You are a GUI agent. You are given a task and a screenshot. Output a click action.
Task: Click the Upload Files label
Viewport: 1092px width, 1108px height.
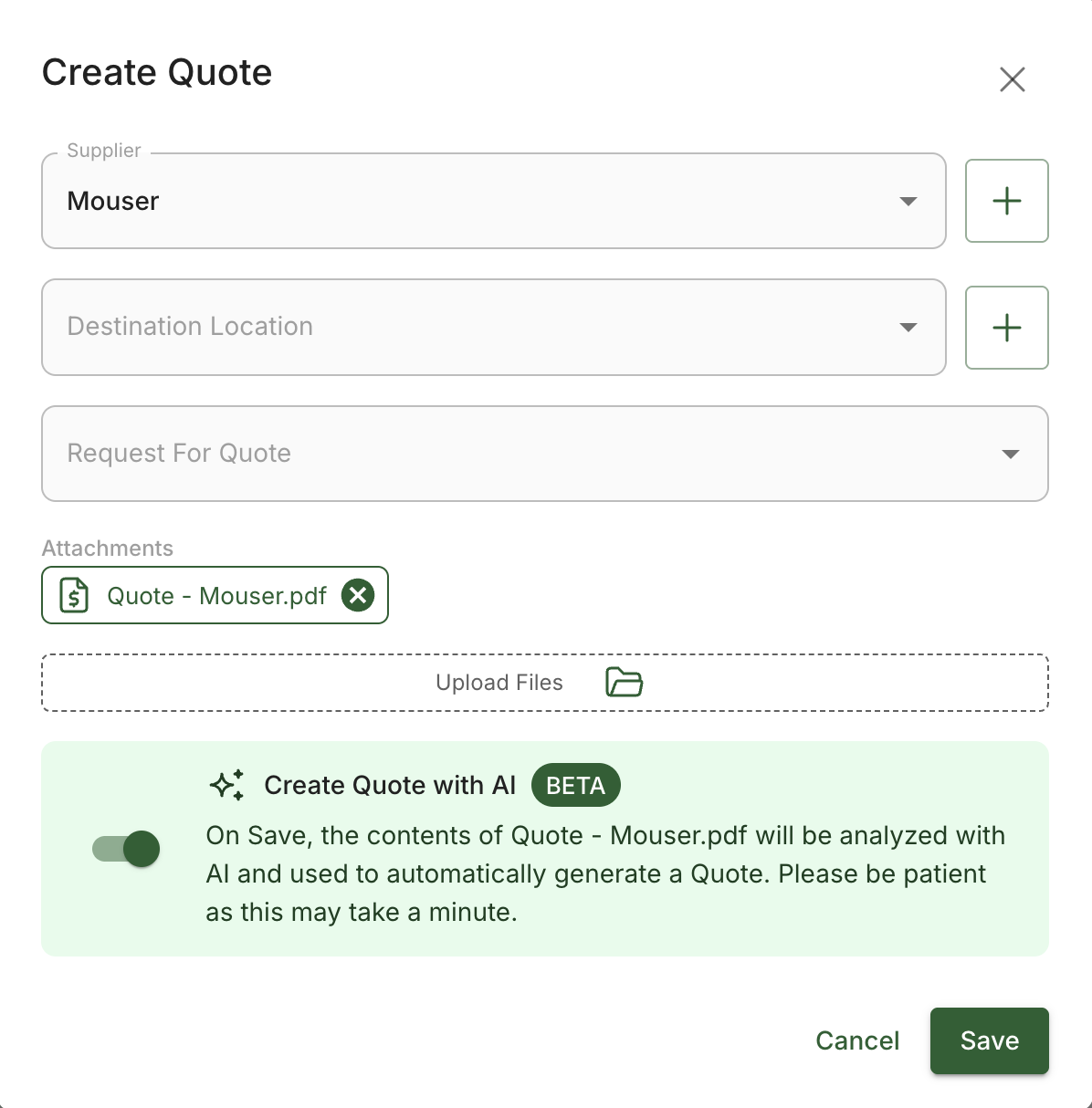coord(499,683)
